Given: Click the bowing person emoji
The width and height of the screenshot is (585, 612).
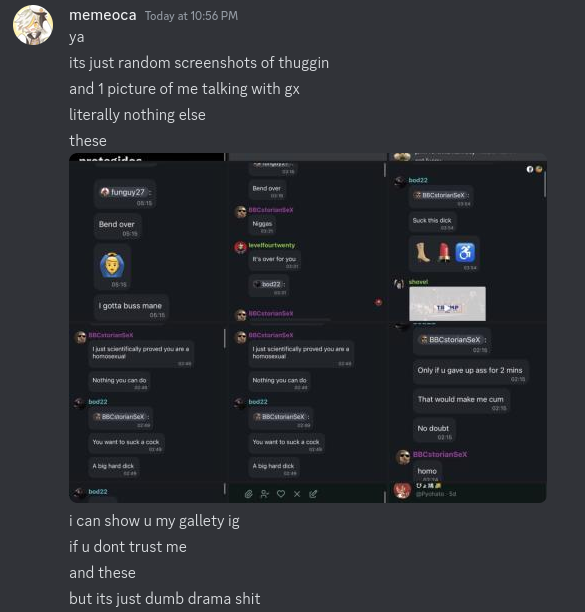Looking at the screenshot, I should pyautogui.click(x=112, y=265).
